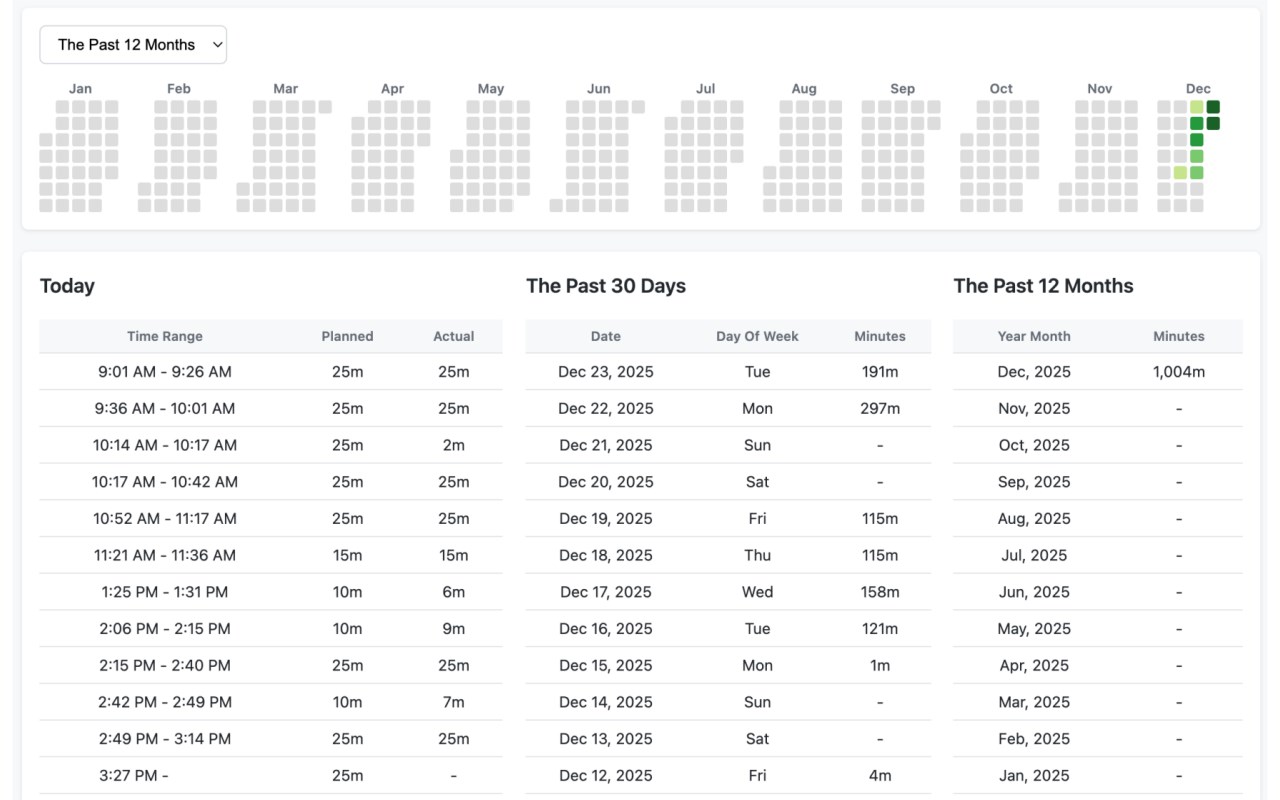This screenshot has width=1280, height=800.
Task: Click the light green cell in December's top row
Action: coord(1197,107)
